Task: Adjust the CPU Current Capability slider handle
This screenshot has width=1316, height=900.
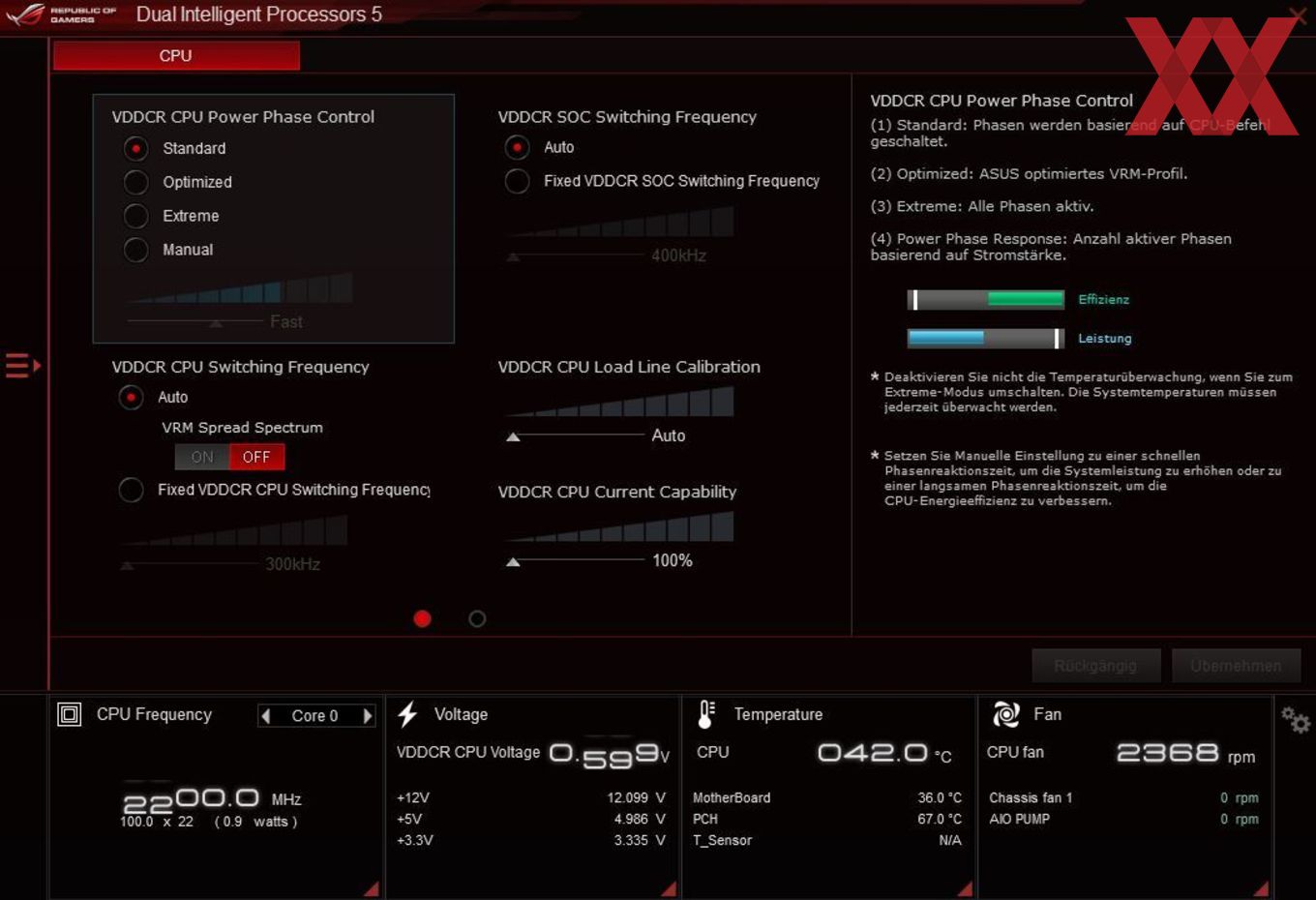Action: pos(514,561)
